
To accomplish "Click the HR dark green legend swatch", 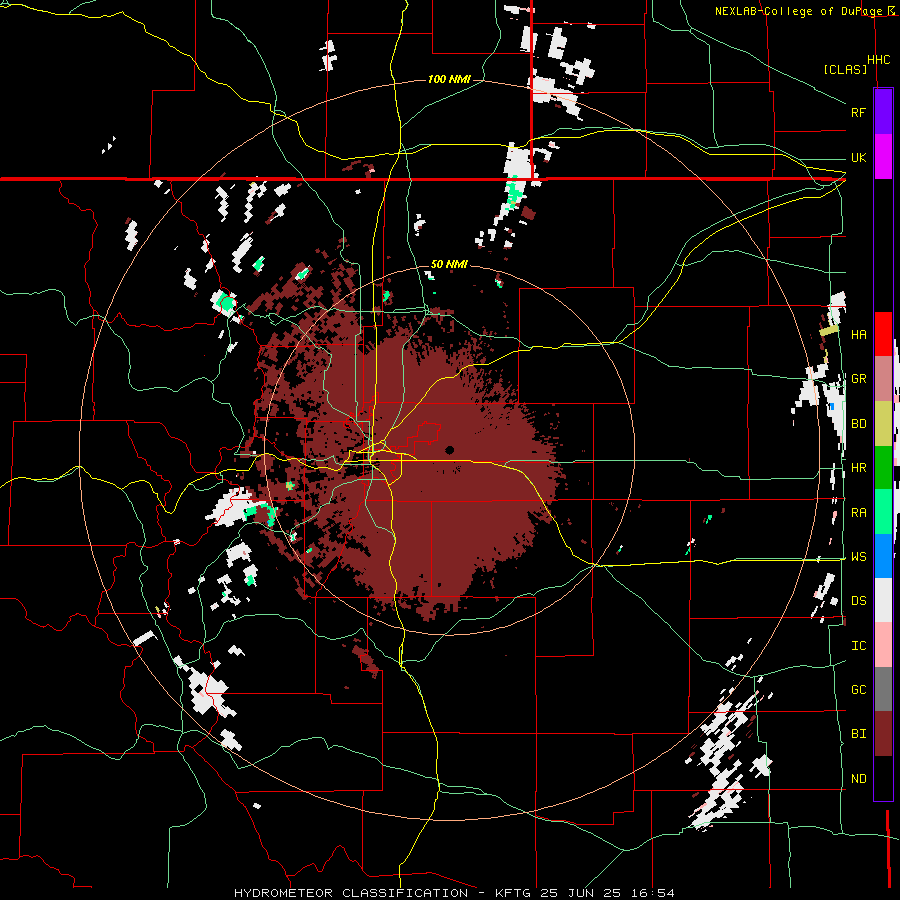I will [x=883, y=467].
